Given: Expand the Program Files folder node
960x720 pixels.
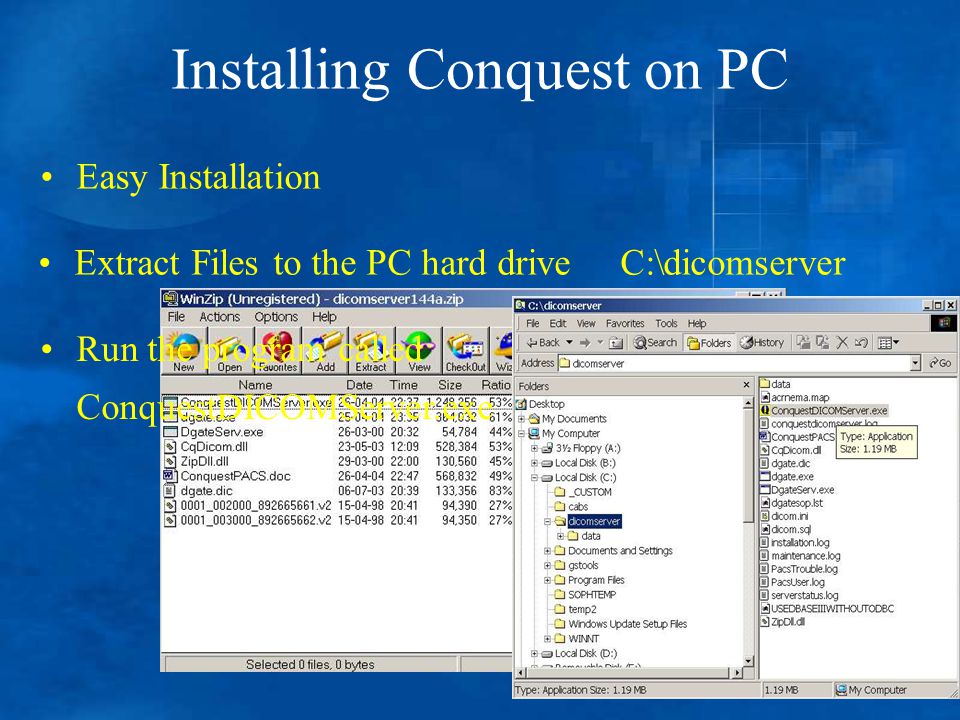Looking at the screenshot, I should [547, 580].
